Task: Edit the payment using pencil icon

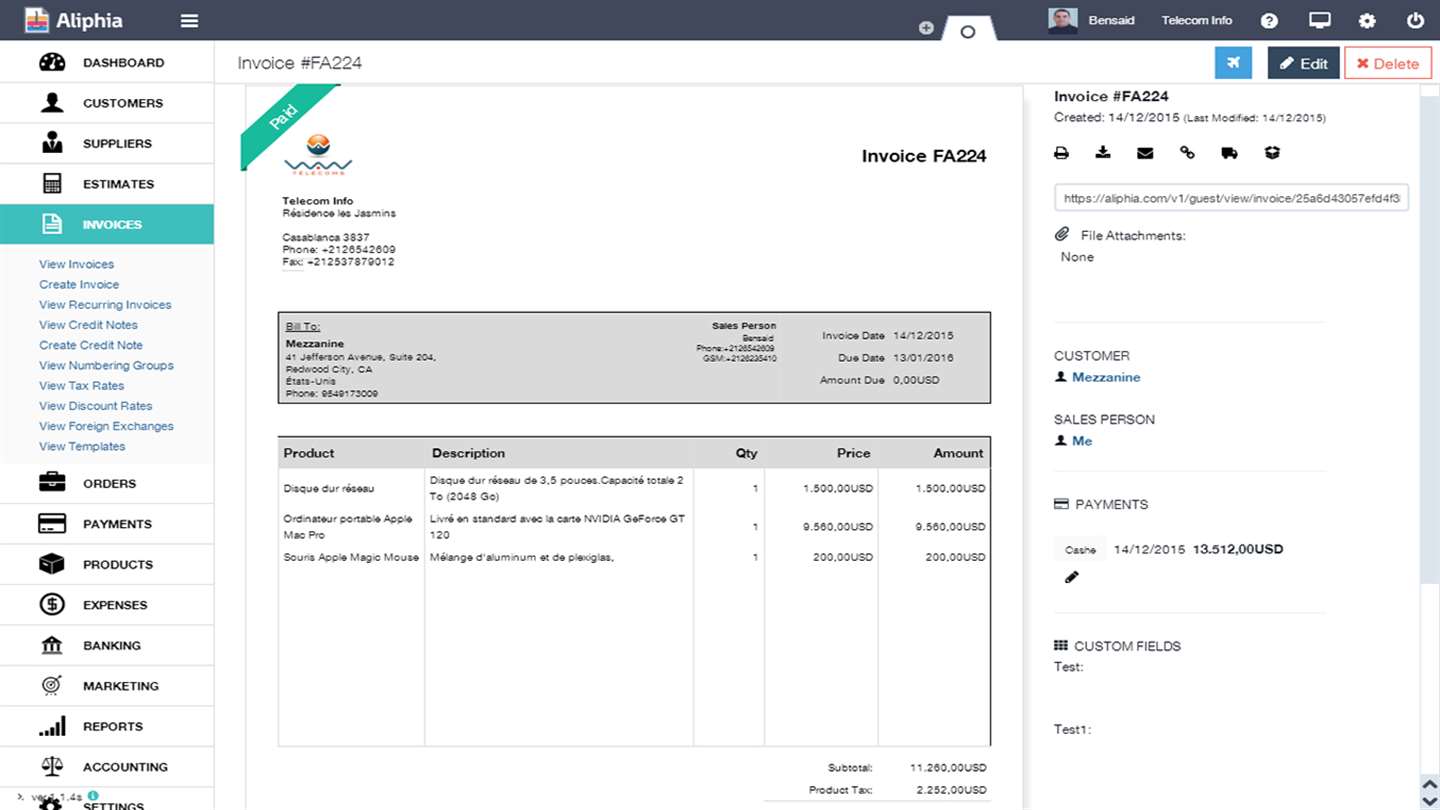Action: 1072,577
